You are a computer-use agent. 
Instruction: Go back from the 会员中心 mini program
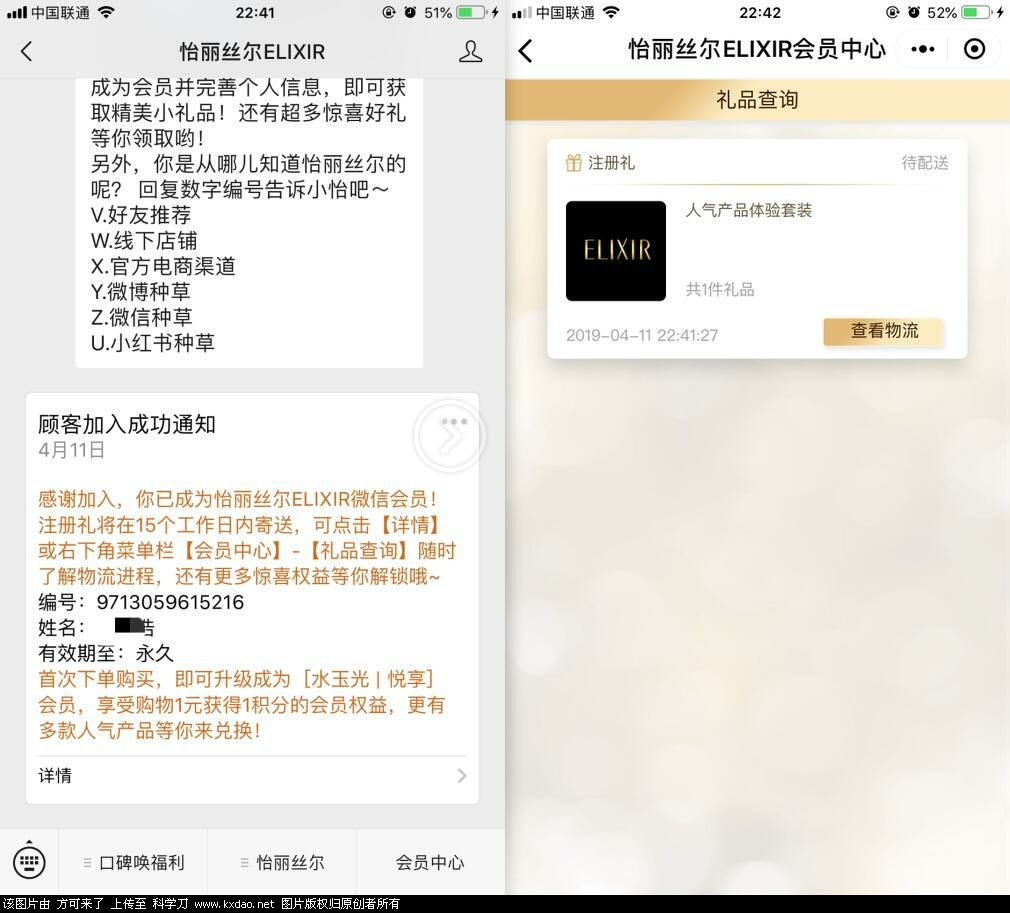pos(526,50)
